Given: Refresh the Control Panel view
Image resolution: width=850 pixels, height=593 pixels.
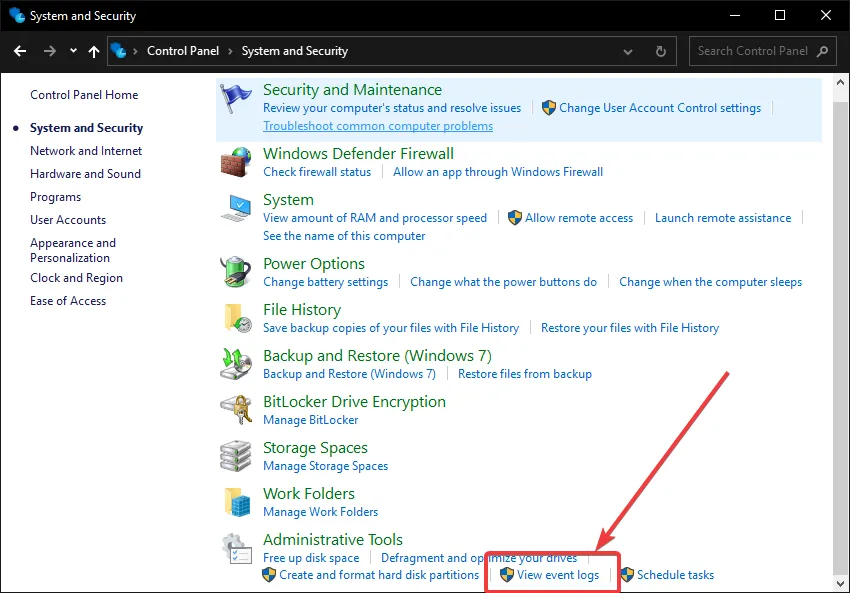Looking at the screenshot, I should [660, 51].
